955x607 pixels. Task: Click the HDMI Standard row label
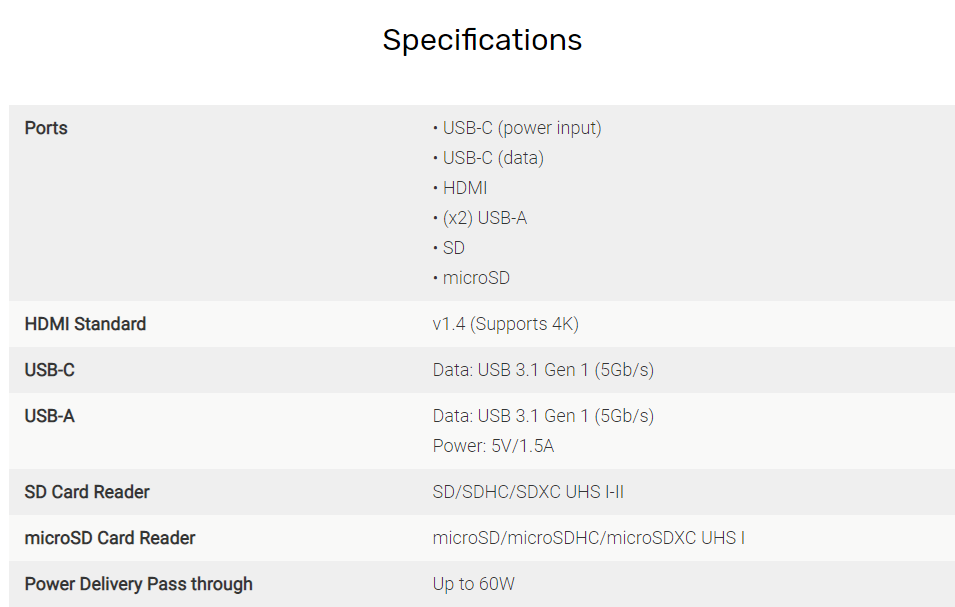click(85, 324)
